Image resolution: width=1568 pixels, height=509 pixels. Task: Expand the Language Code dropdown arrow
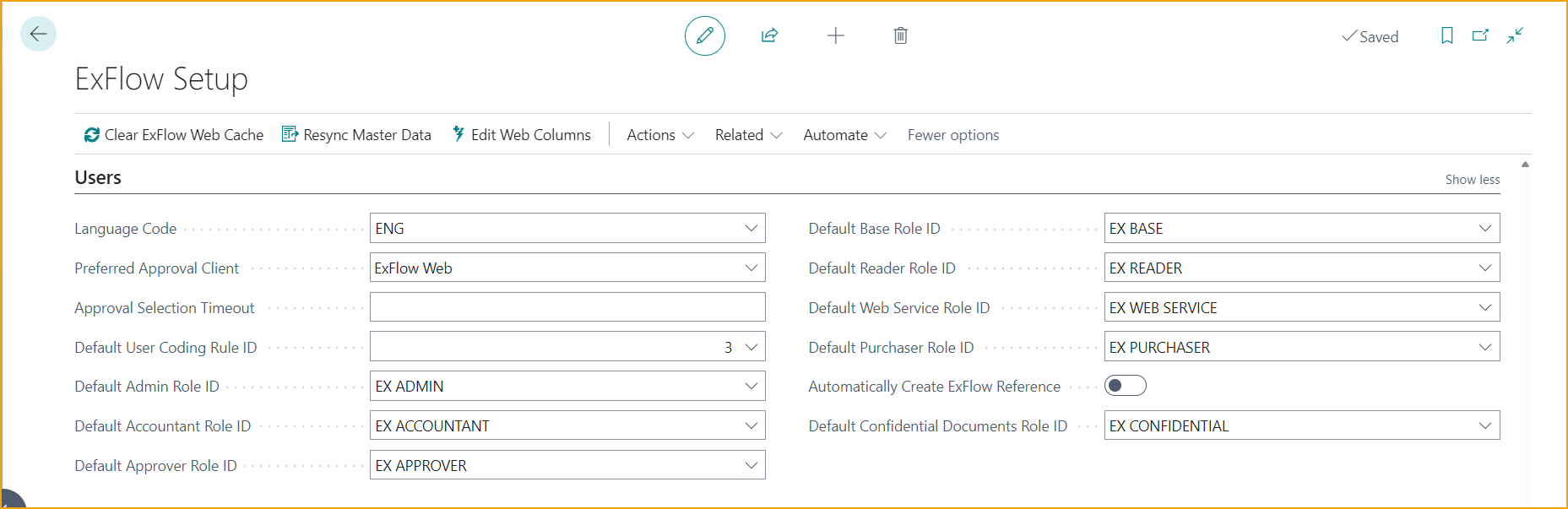click(751, 228)
